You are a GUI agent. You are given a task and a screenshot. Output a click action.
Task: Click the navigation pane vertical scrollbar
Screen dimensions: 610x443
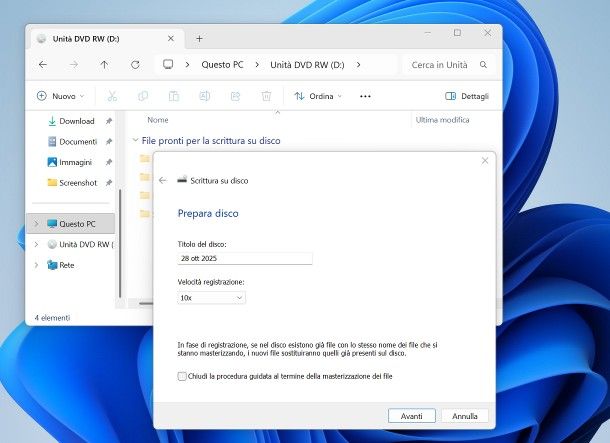(120, 243)
